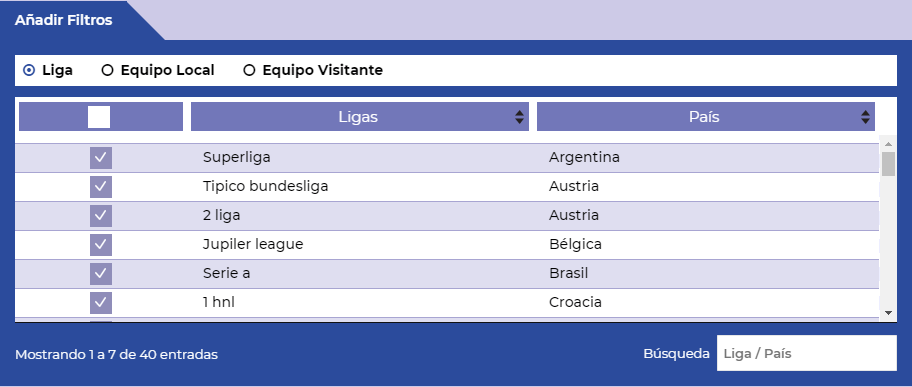Select the Liga radio button

(x=28, y=70)
